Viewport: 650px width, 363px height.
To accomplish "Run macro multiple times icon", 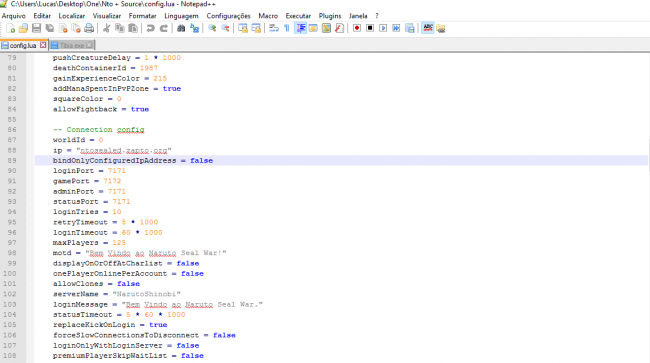I will pos(397,28).
